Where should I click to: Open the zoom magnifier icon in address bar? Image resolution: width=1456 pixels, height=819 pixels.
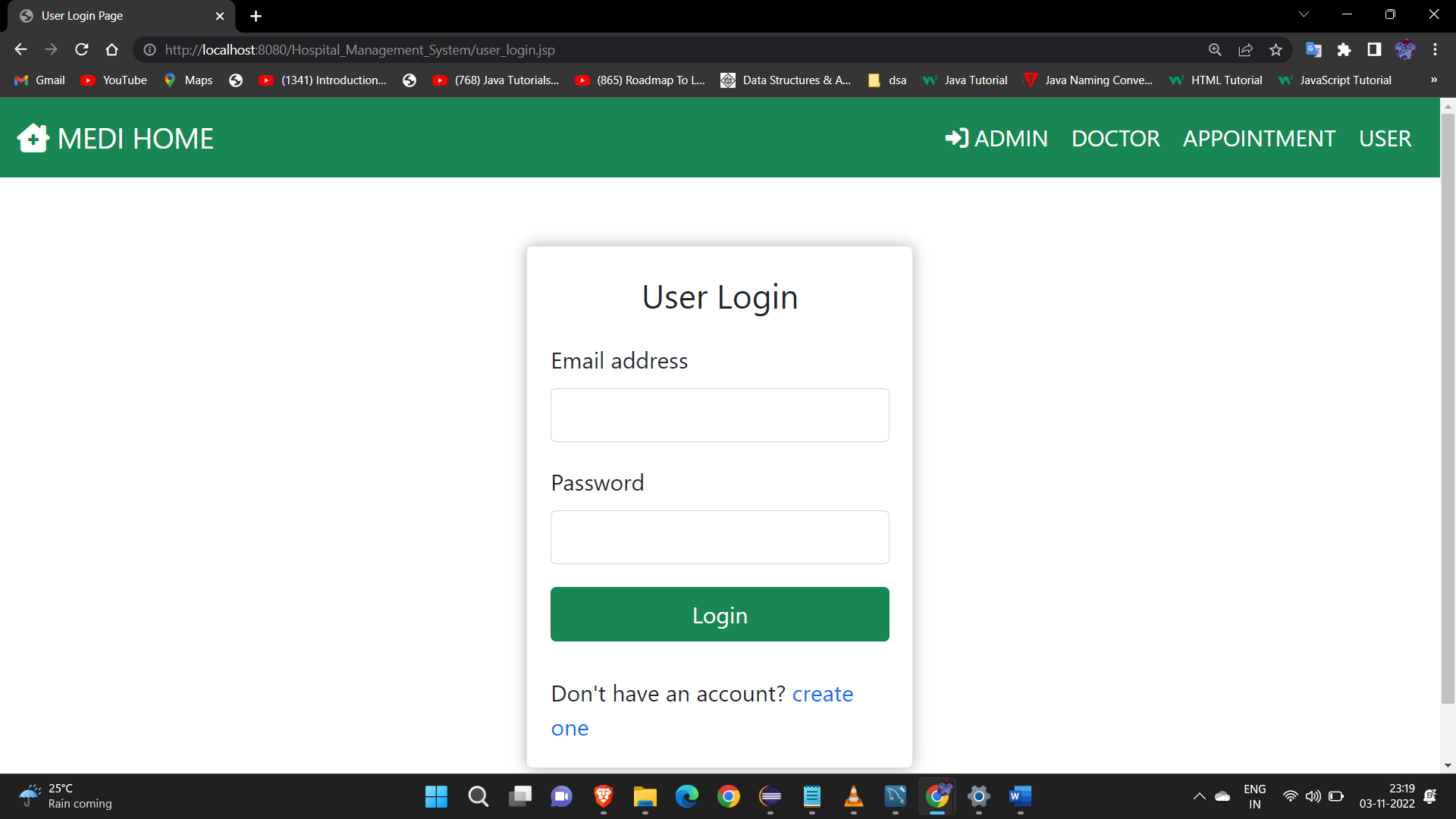1215,49
